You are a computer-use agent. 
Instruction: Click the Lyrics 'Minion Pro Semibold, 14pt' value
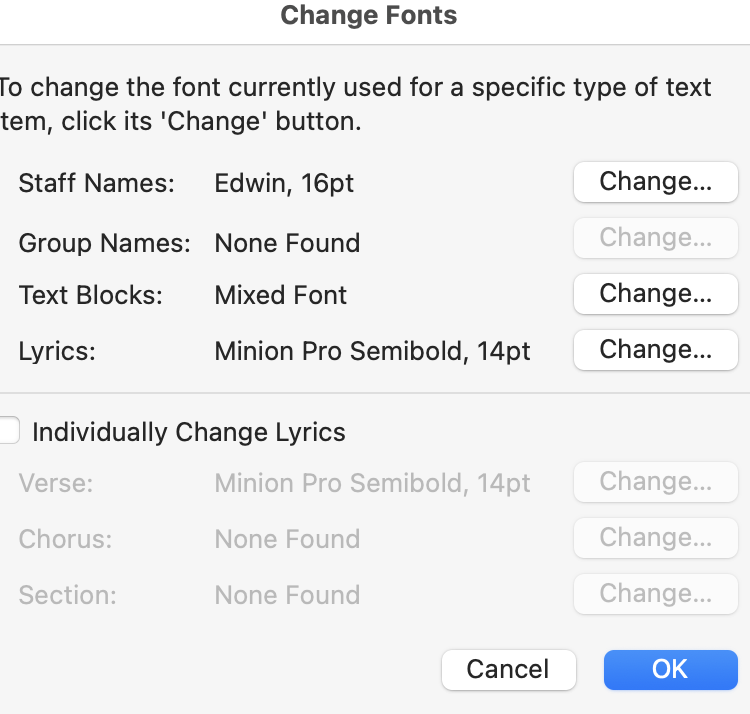coord(372,351)
